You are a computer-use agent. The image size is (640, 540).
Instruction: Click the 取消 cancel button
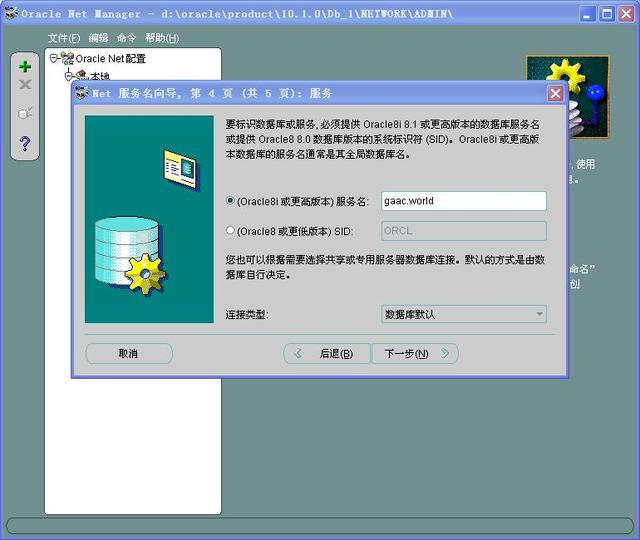pos(129,353)
